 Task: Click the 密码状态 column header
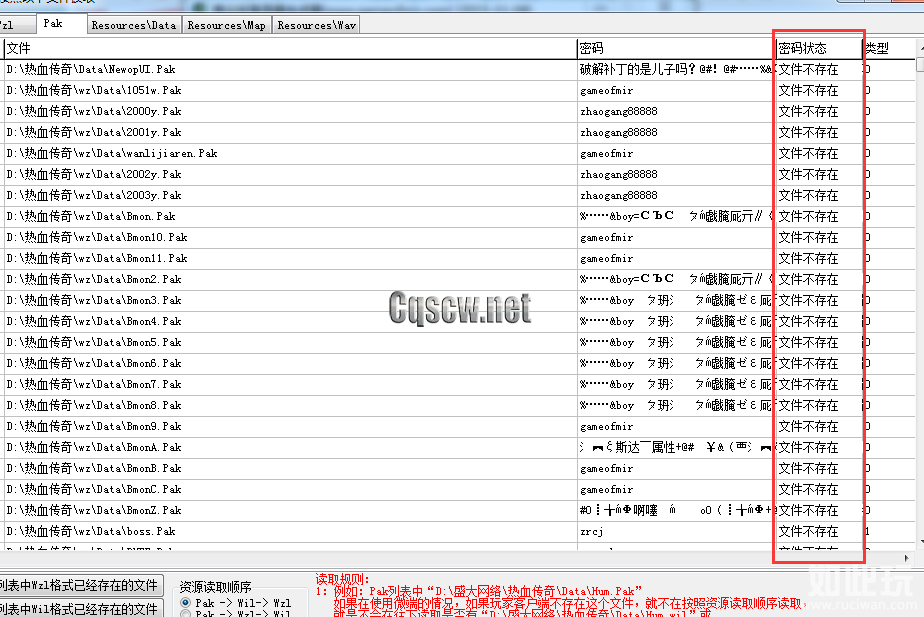click(819, 48)
